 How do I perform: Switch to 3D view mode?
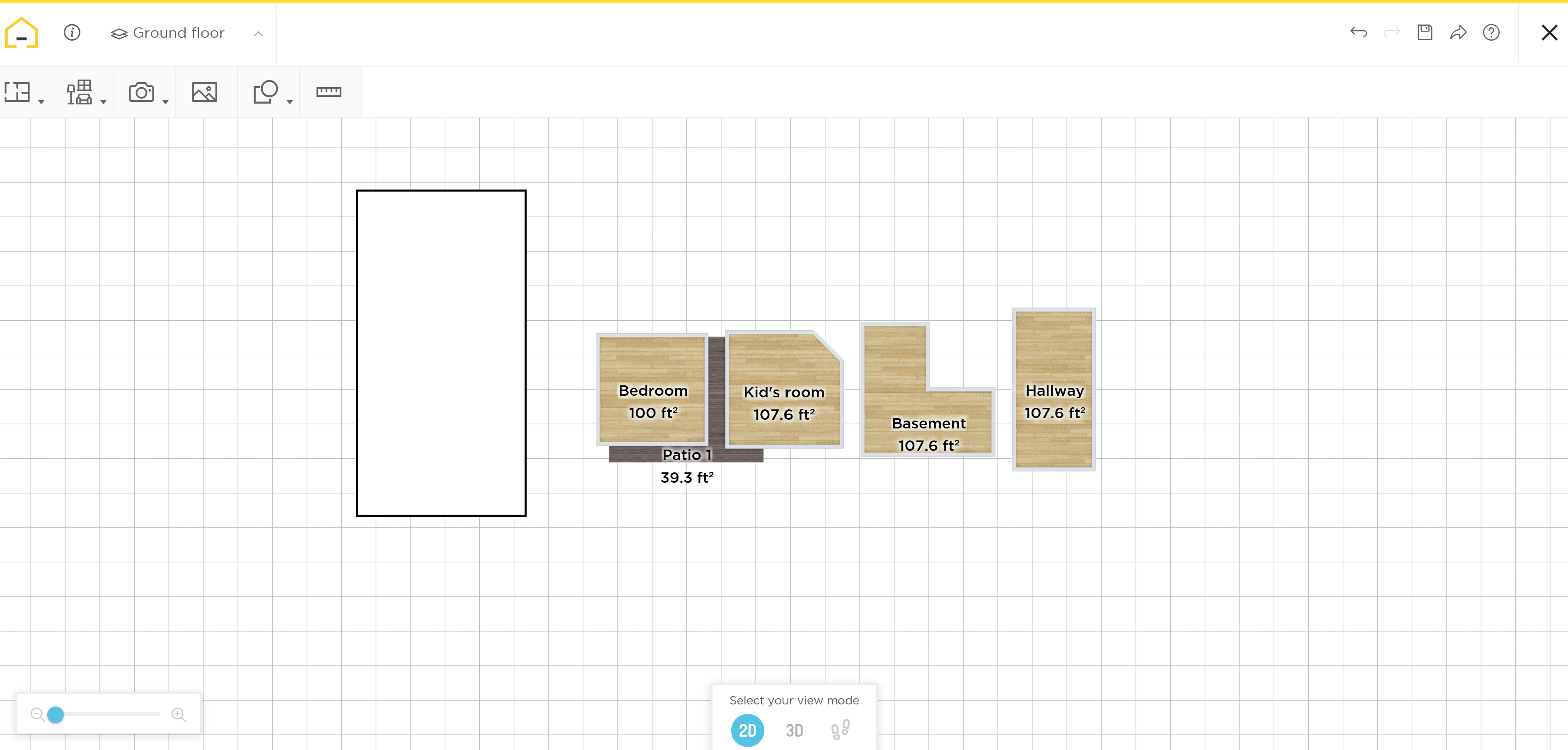tap(794, 730)
